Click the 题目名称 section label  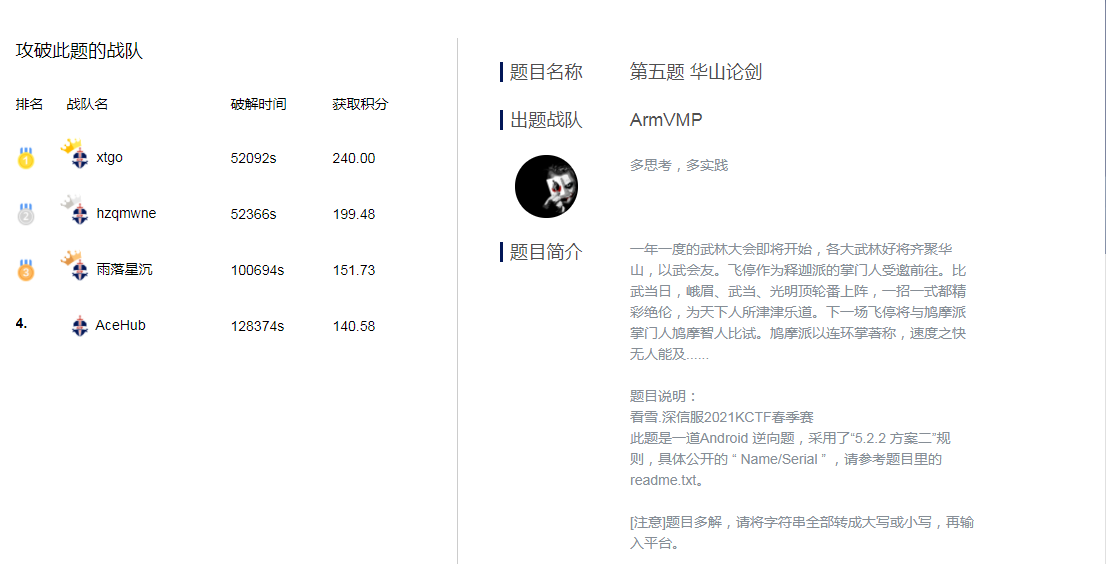pos(546,72)
